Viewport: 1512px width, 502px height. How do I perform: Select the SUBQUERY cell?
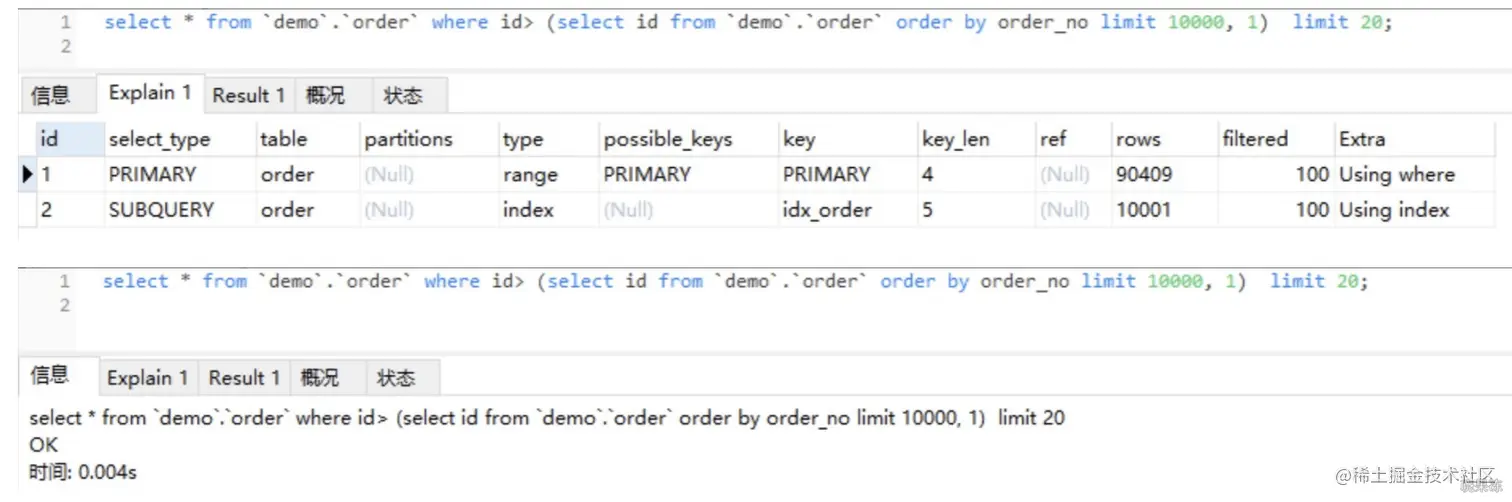179,210
